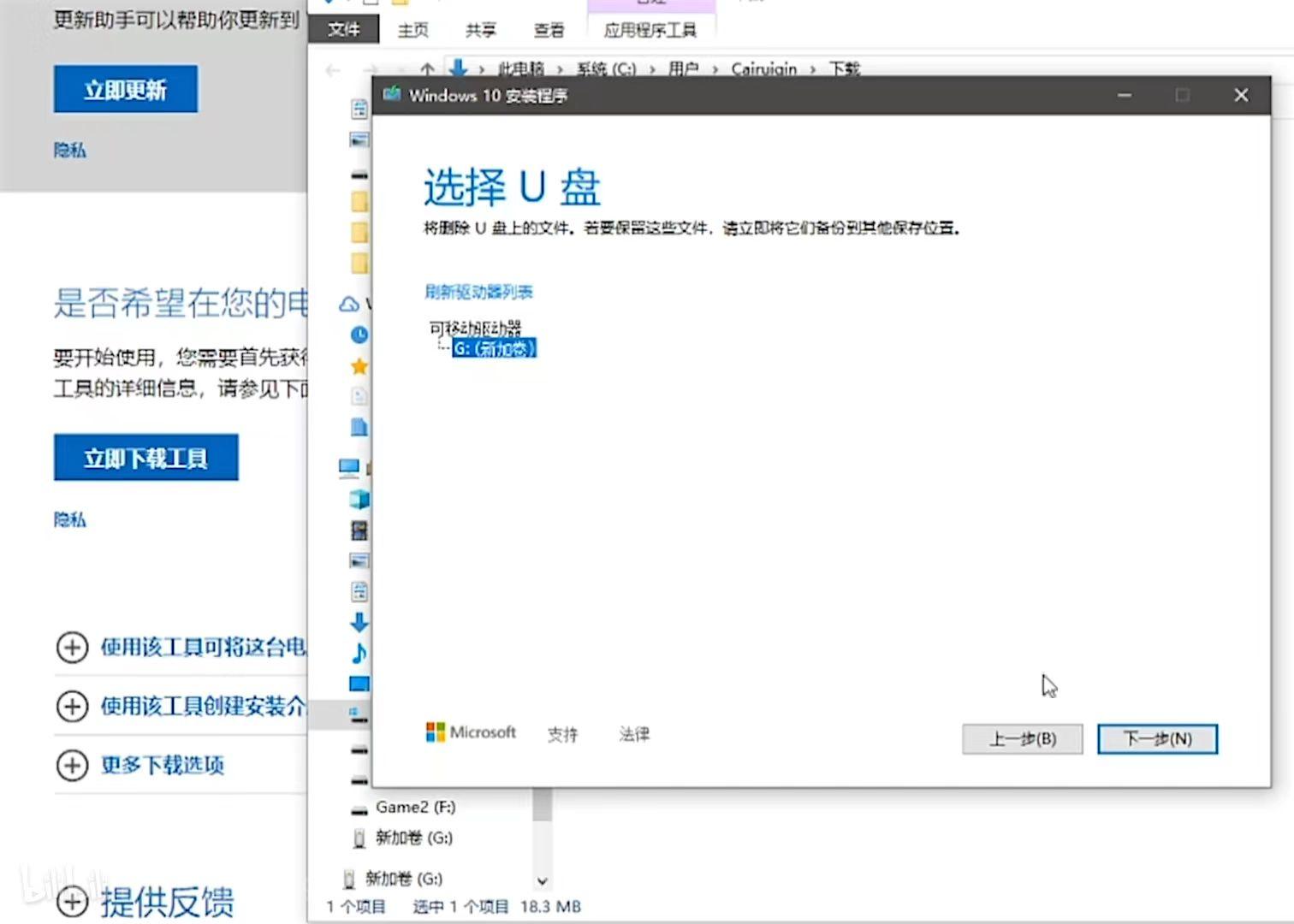Expand 使用该工具可将这台电 section
The width and height of the screenshot is (1294, 924).
tap(72, 648)
